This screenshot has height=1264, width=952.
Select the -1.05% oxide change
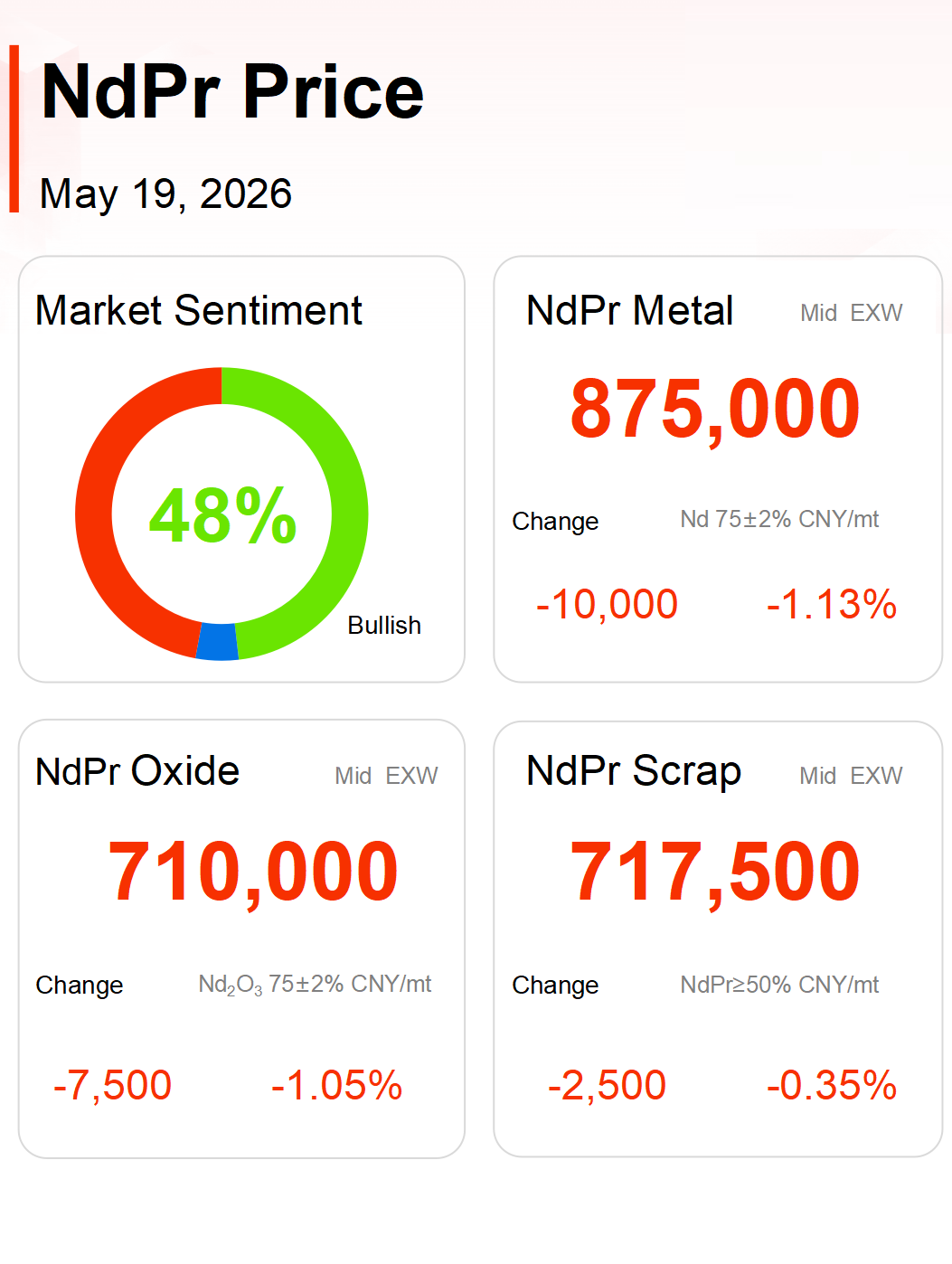336,1085
